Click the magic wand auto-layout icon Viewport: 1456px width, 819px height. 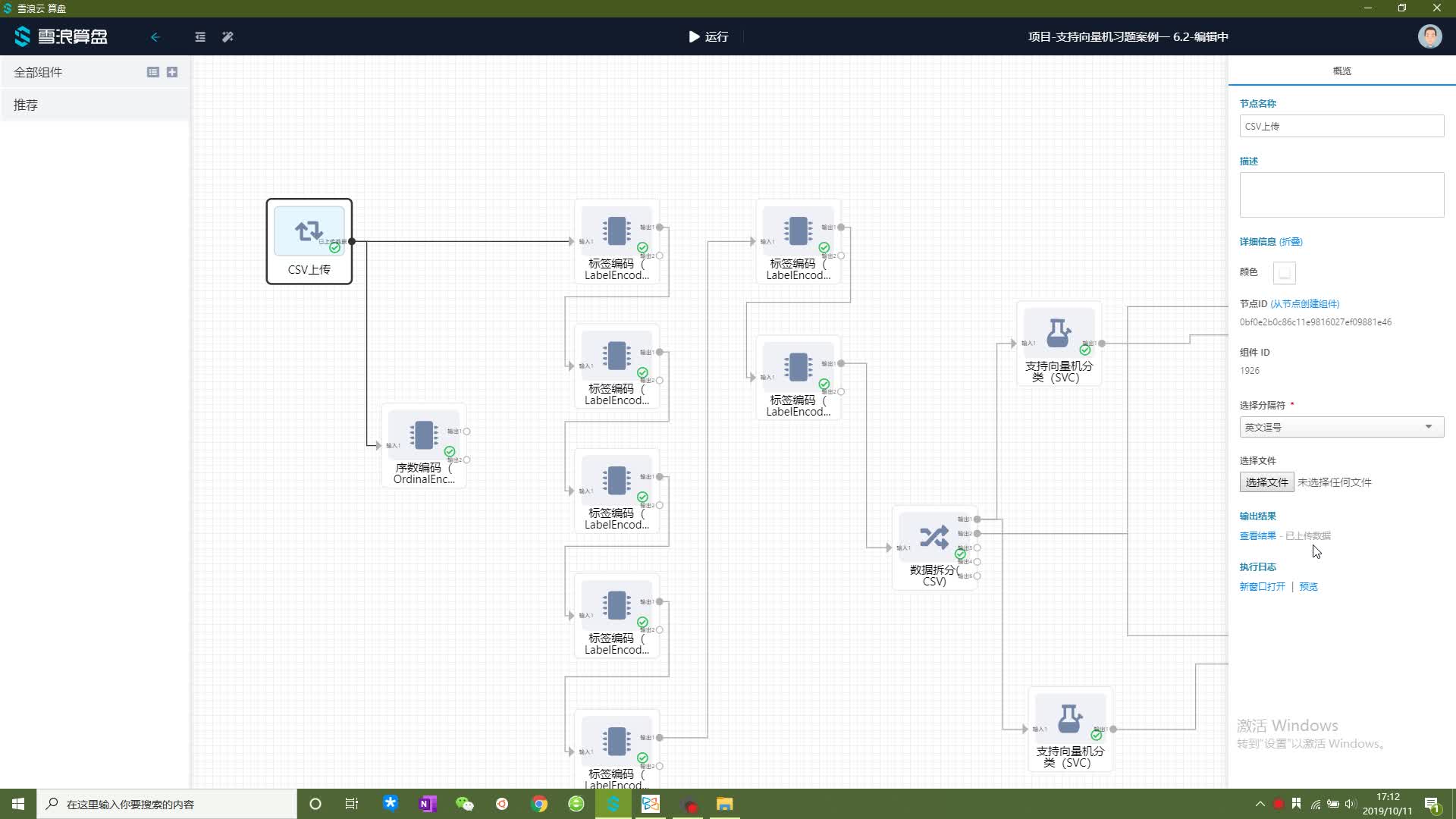coord(227,36)
